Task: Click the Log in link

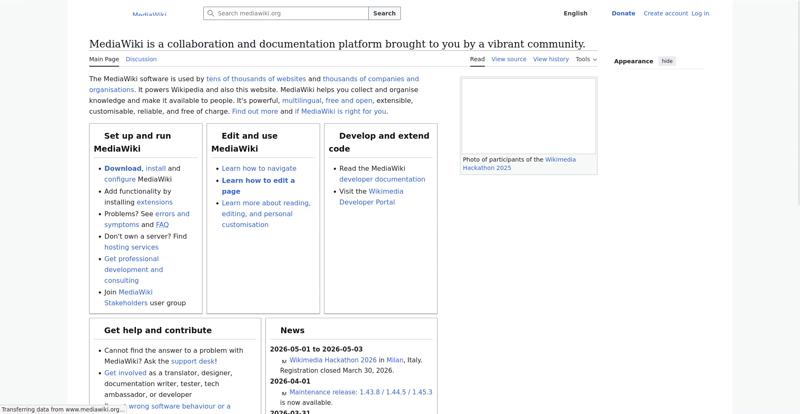Action: click(700, 14)
